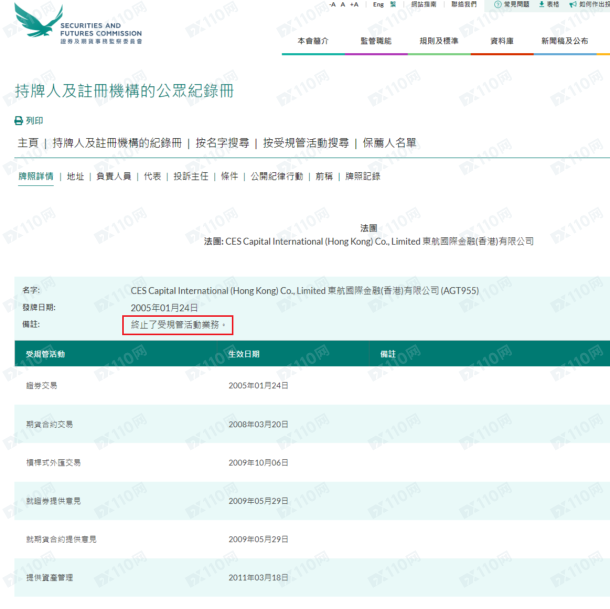Click the 名字 value containing AGT955
This screenshot has height=609, width=610.
(x=305, y=291)
